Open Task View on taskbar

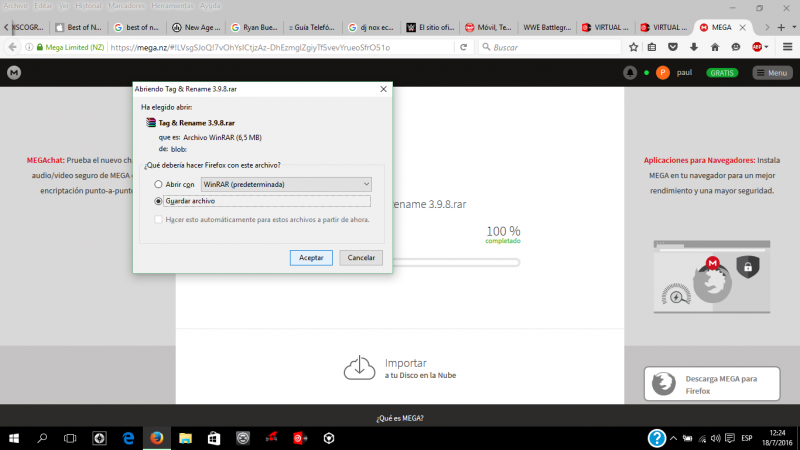(70, 438)
